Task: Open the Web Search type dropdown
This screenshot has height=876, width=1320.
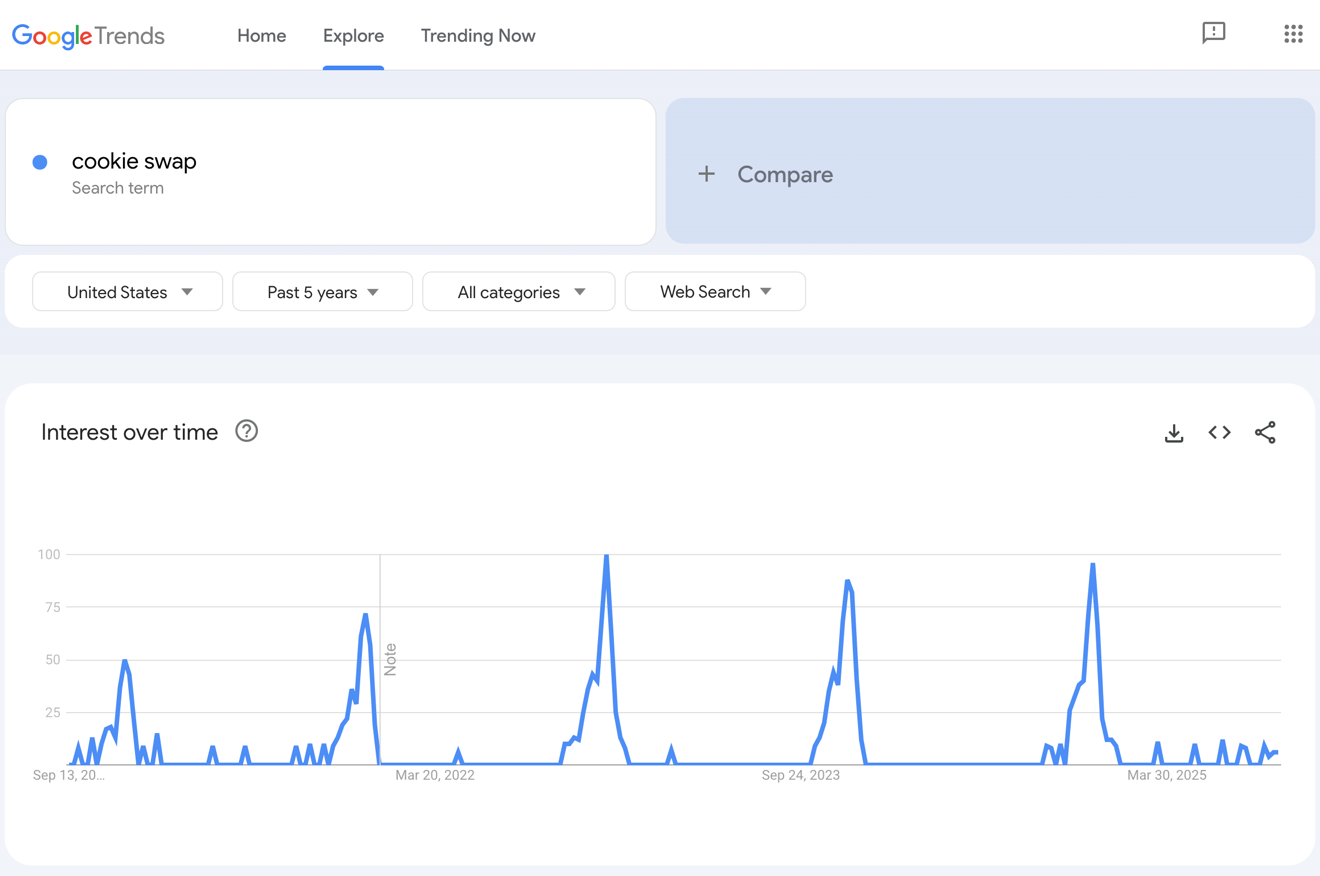Action: coord(715,292)
